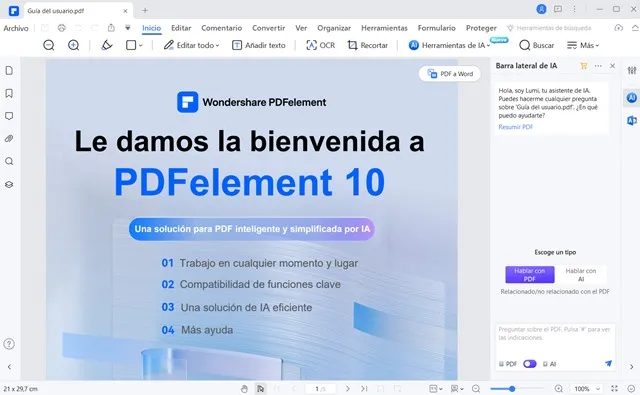640x395 pixels.
Task: Switch to the Formulario tab
Action: (x=436, y=28)
